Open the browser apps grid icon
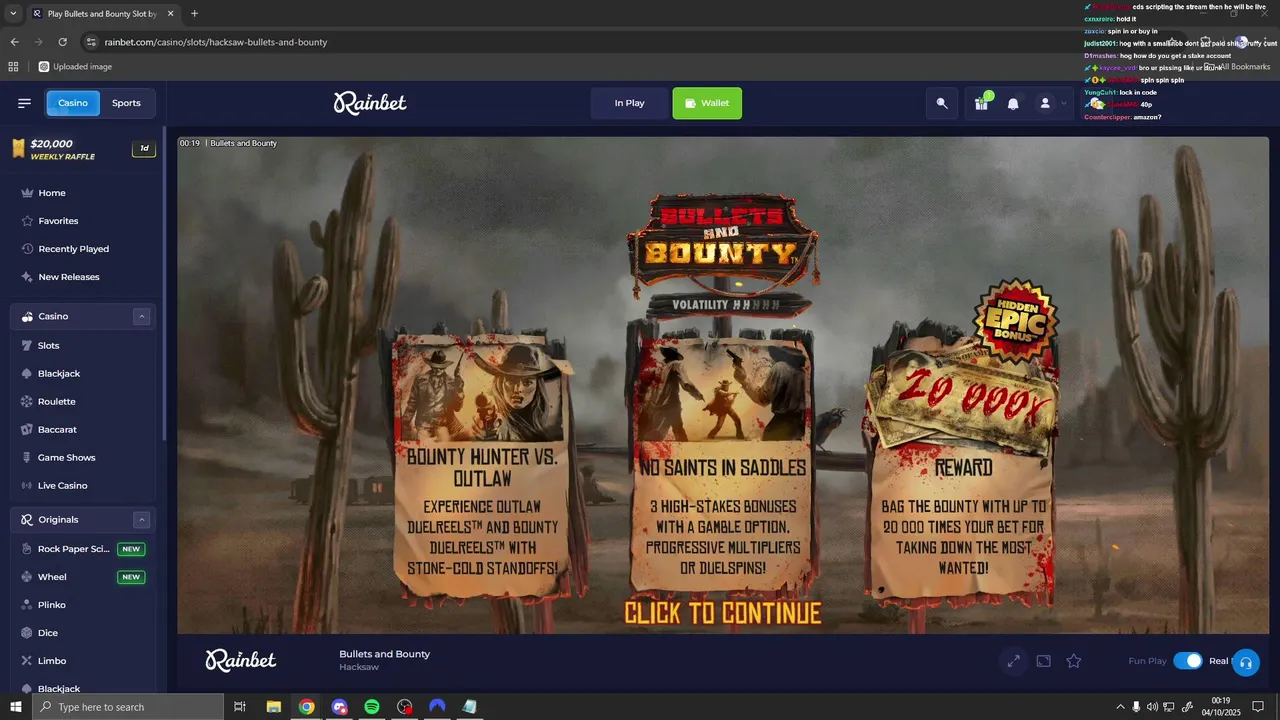 point(13,67)
